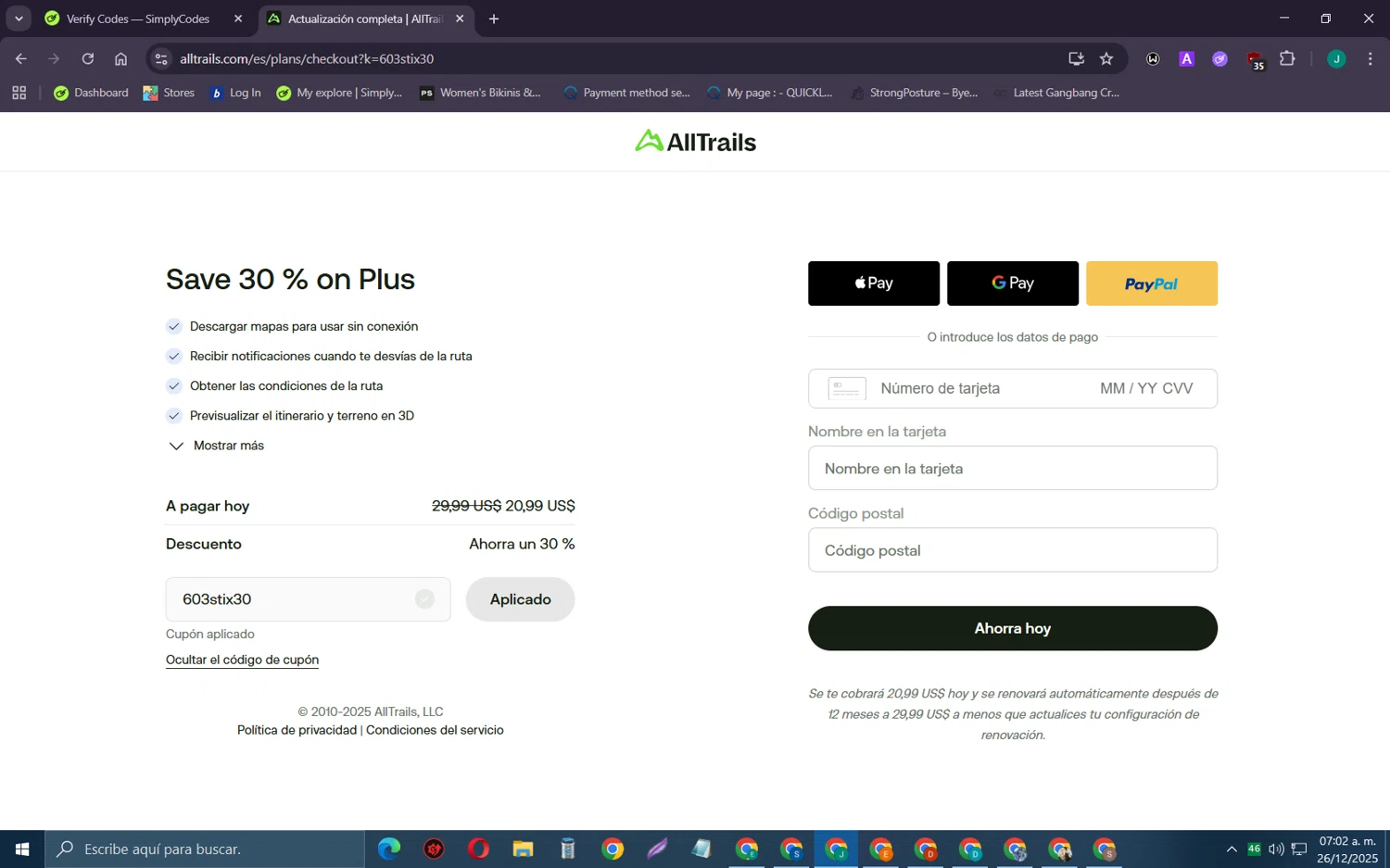Open the My page : - QUICKL... bookmark

[770, 93]
